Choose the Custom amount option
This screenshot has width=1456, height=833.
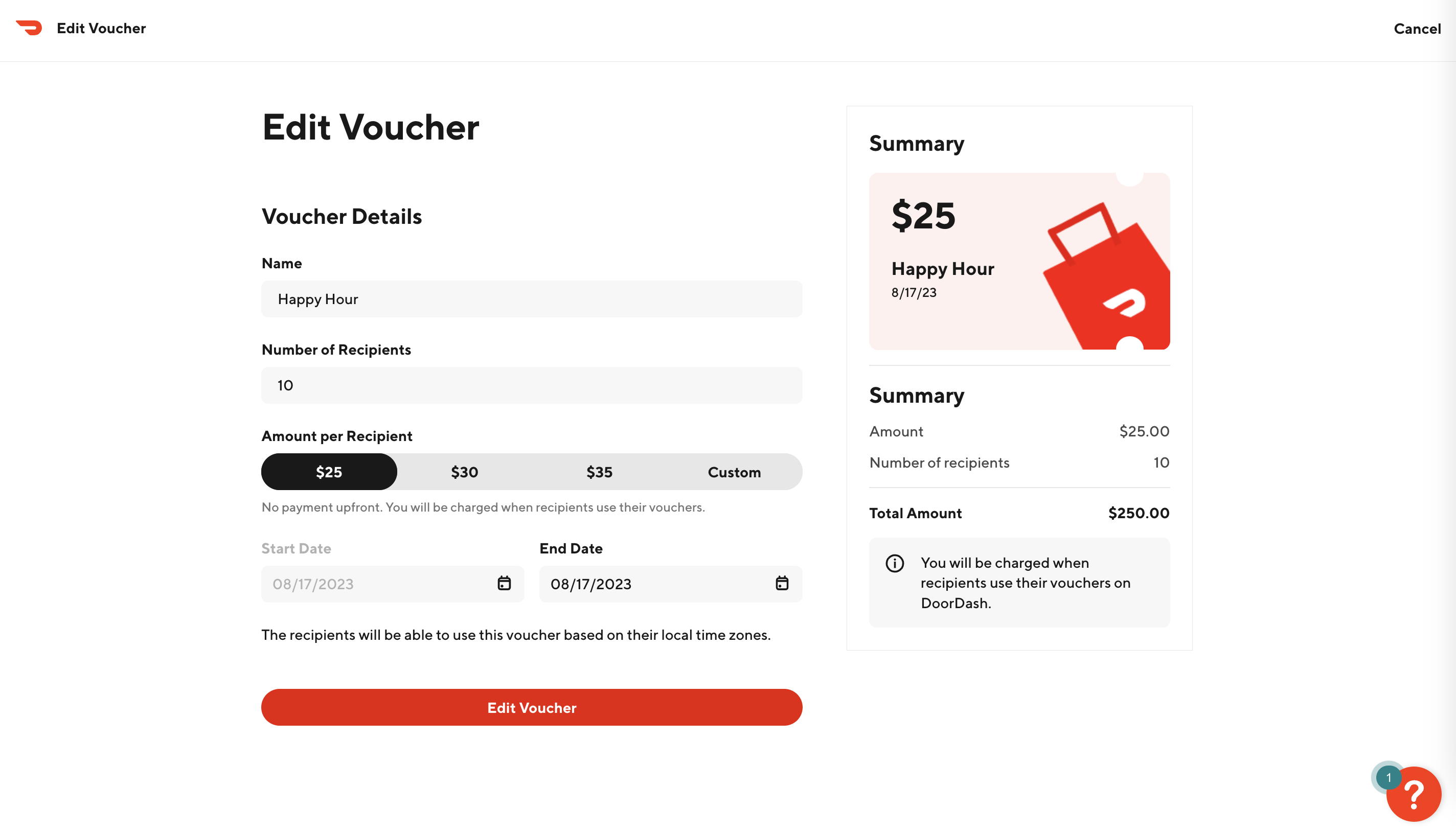point(734,471)
